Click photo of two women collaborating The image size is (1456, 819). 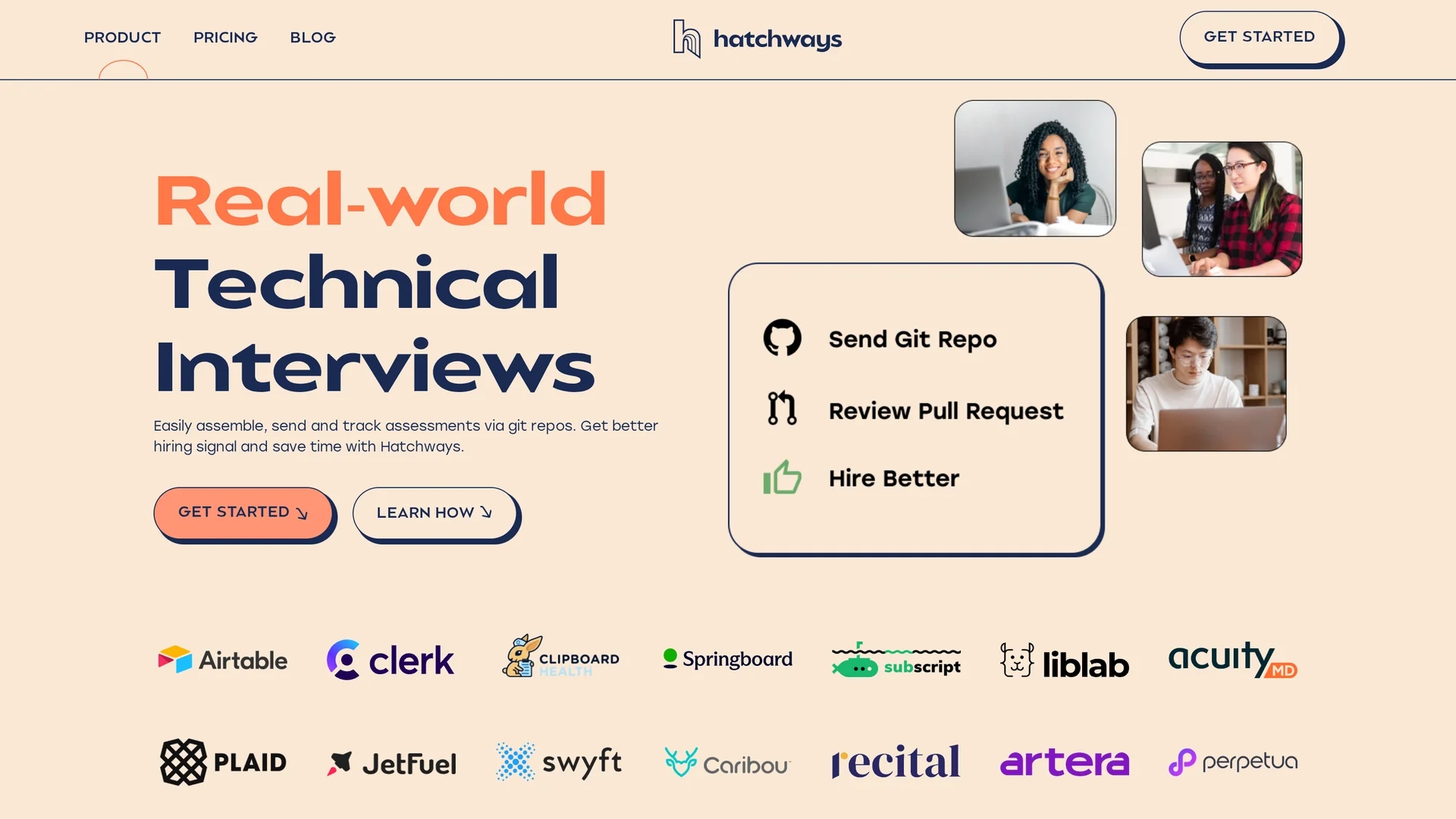[x=1222, y=209]
